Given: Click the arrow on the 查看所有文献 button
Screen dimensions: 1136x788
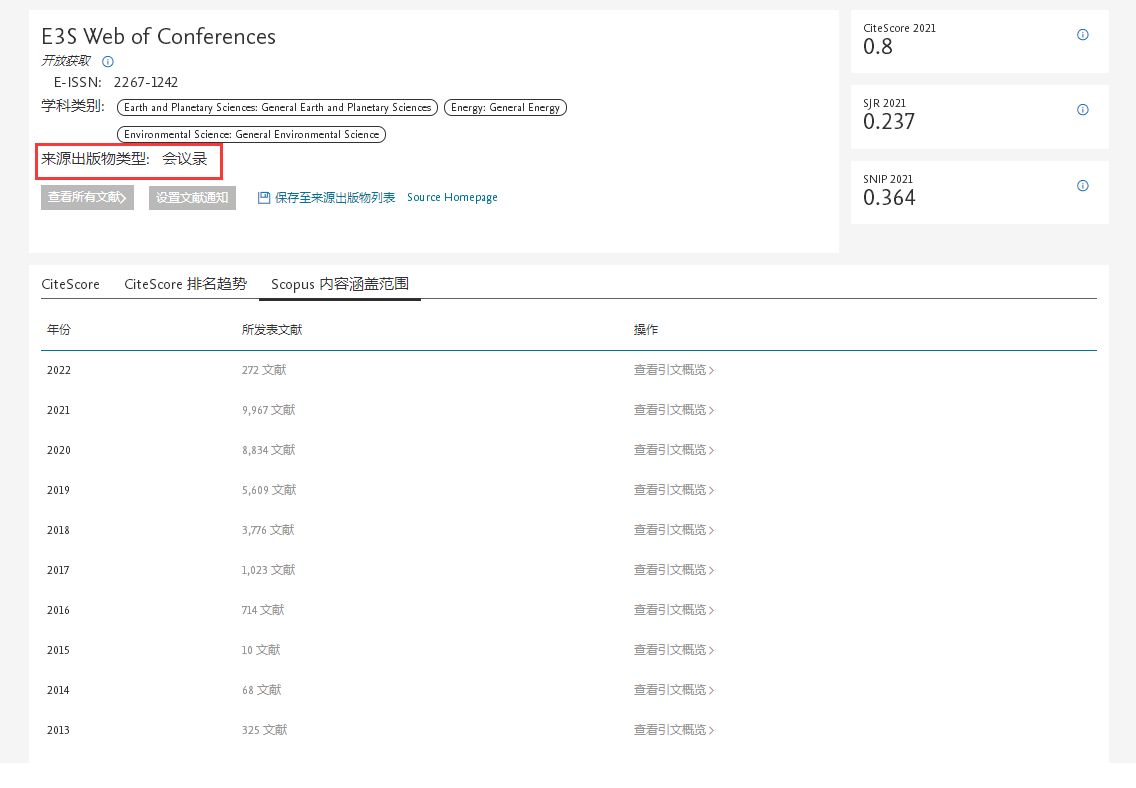Looking at the screenshot, I should point(122,197).
